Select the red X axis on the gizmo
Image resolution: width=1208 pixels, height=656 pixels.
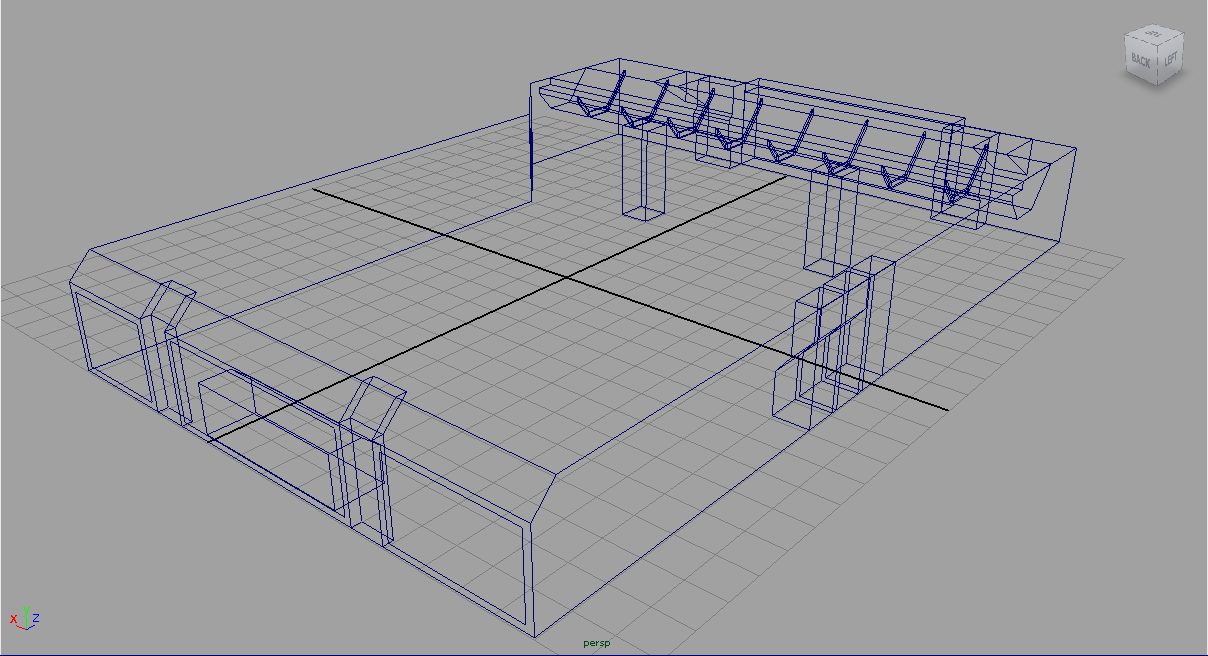click(13, 619)
